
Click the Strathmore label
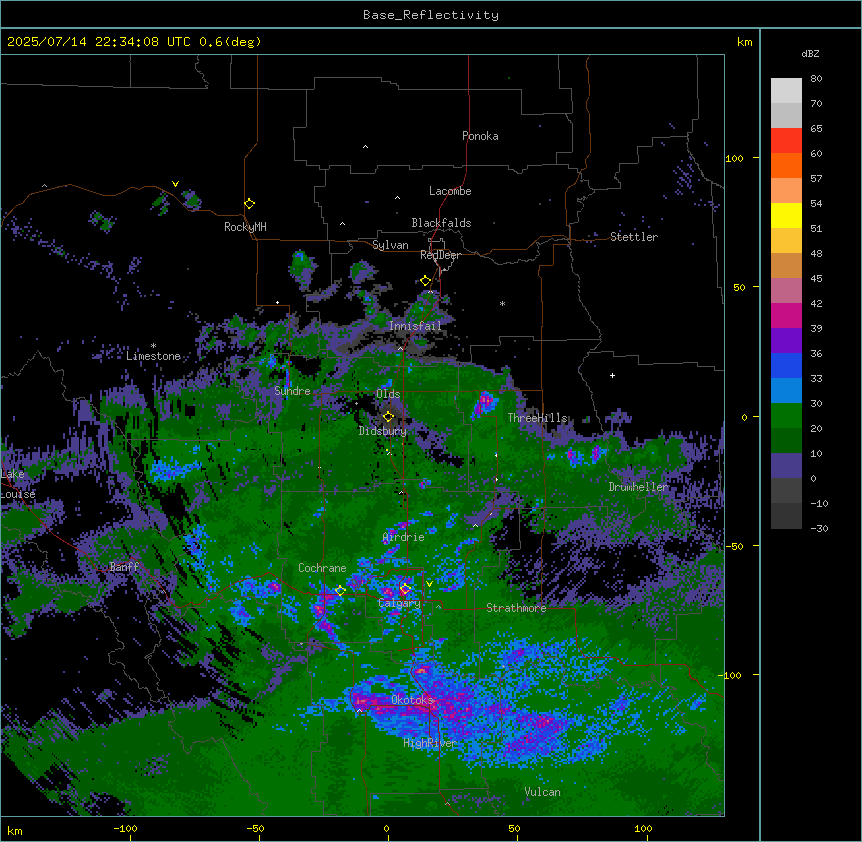point(516,608)
